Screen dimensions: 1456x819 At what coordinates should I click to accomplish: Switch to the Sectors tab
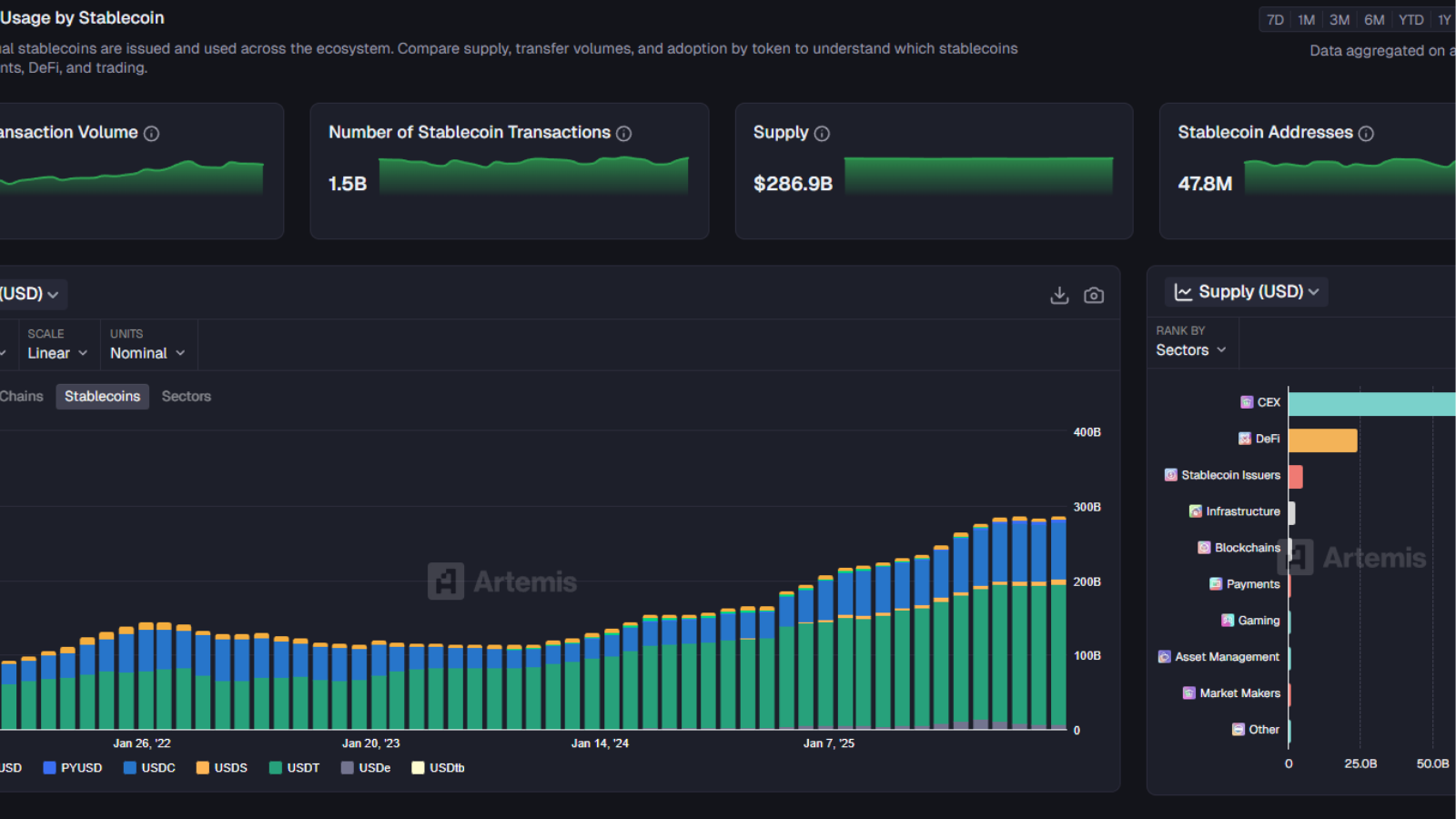tap(187, 397)
